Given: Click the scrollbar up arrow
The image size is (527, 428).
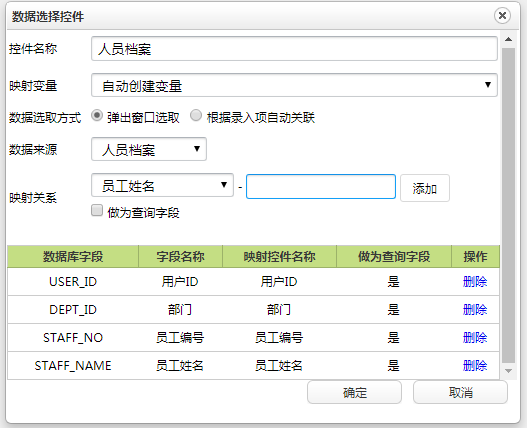Looking at the screenshot, I should pos(509,39).
